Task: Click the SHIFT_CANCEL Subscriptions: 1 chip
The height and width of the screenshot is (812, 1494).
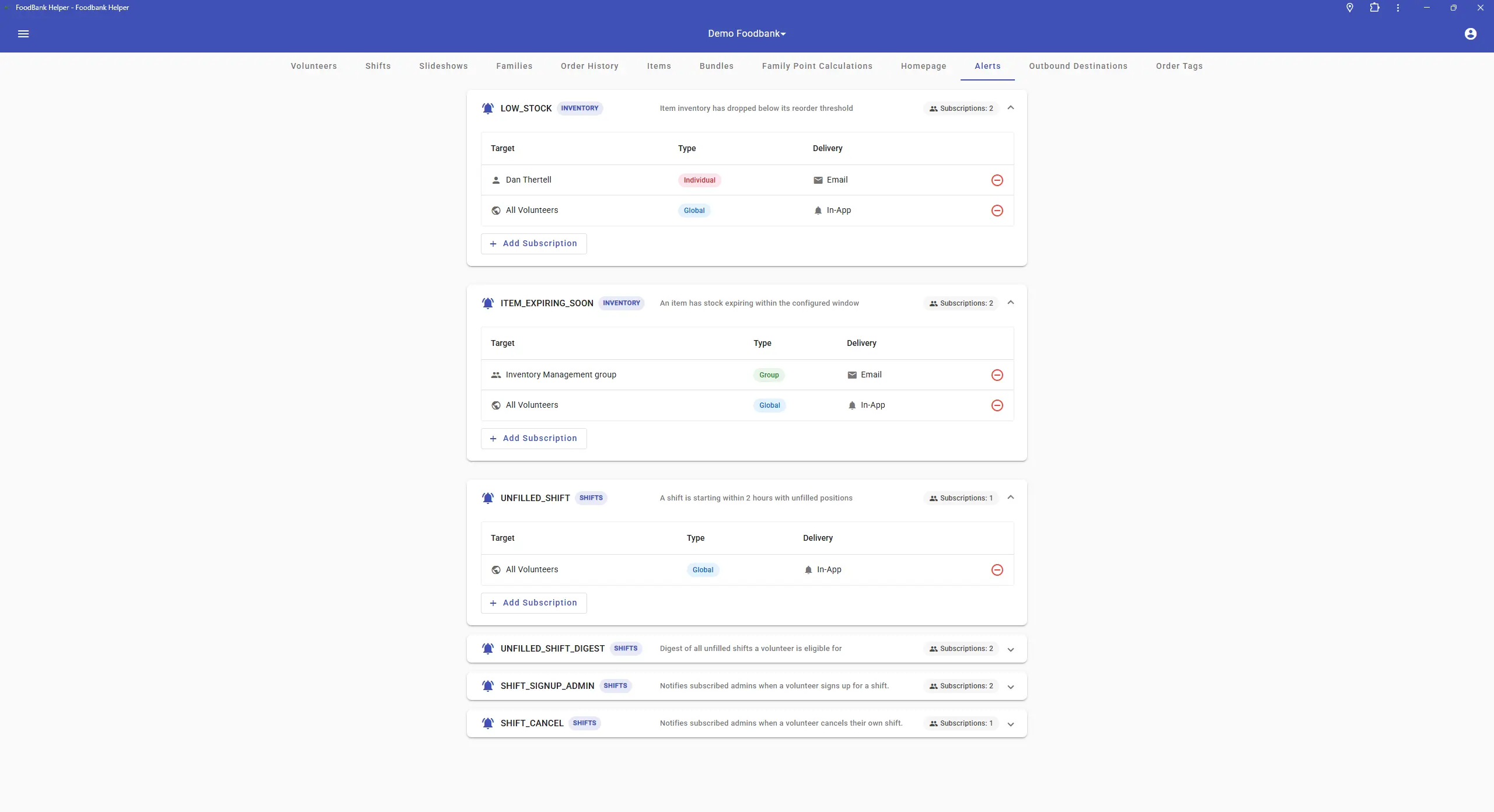Action: (x=961, y=723)
